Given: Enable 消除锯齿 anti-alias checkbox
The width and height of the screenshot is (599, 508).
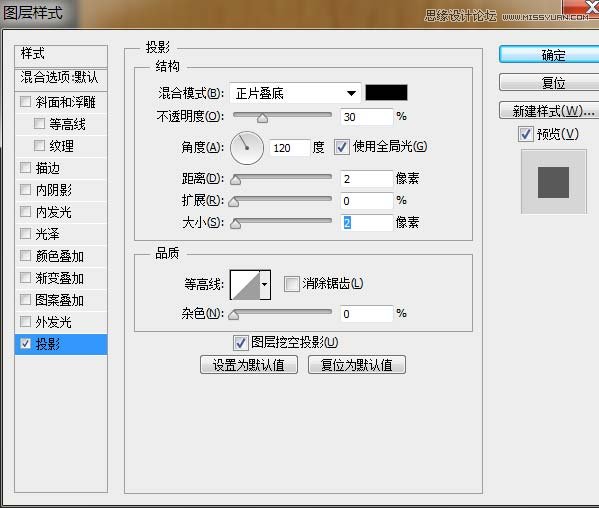Looking at the screenshot, I should [291, 284].
